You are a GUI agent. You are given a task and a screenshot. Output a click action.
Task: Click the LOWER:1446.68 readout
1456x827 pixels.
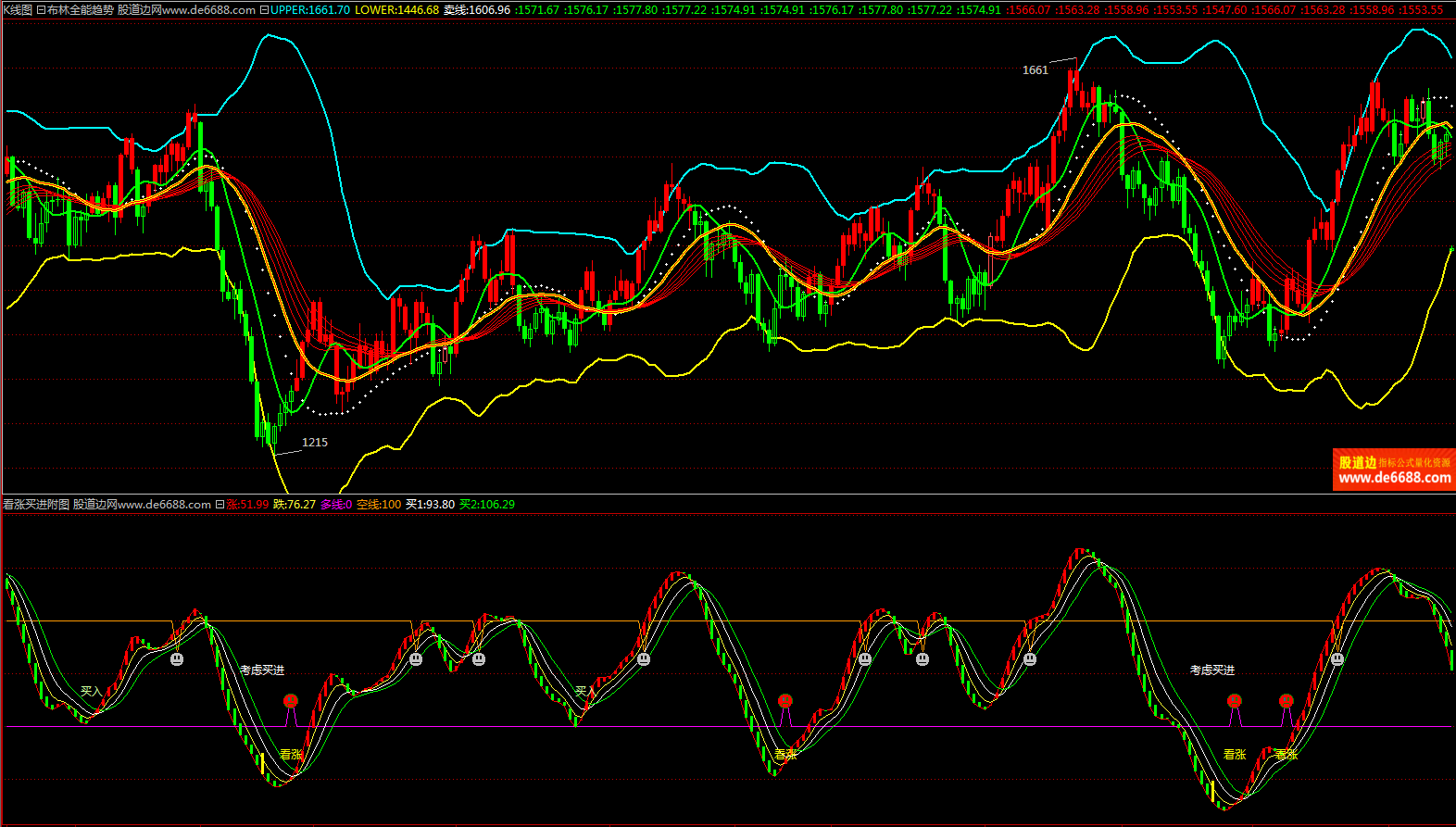point(396,10)
